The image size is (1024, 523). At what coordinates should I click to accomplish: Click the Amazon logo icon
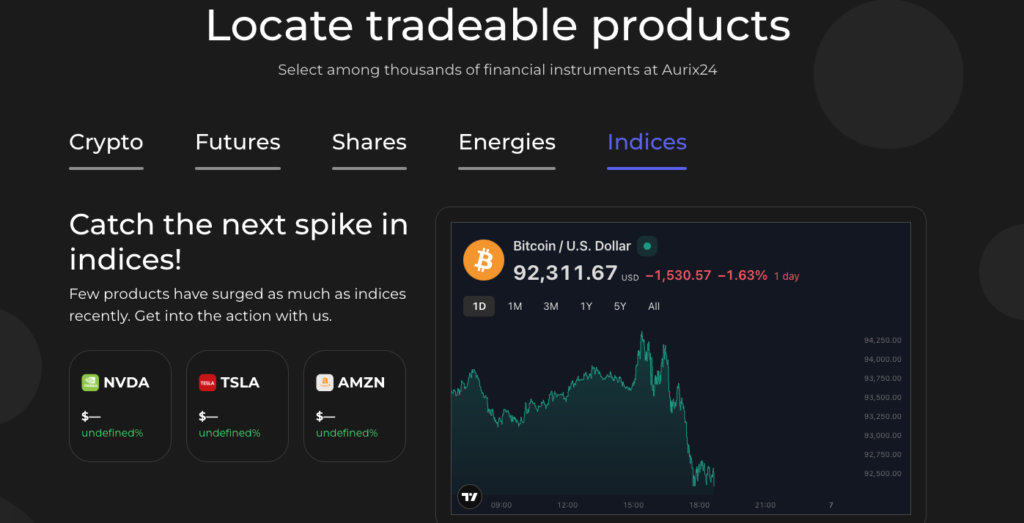point(324,382)
